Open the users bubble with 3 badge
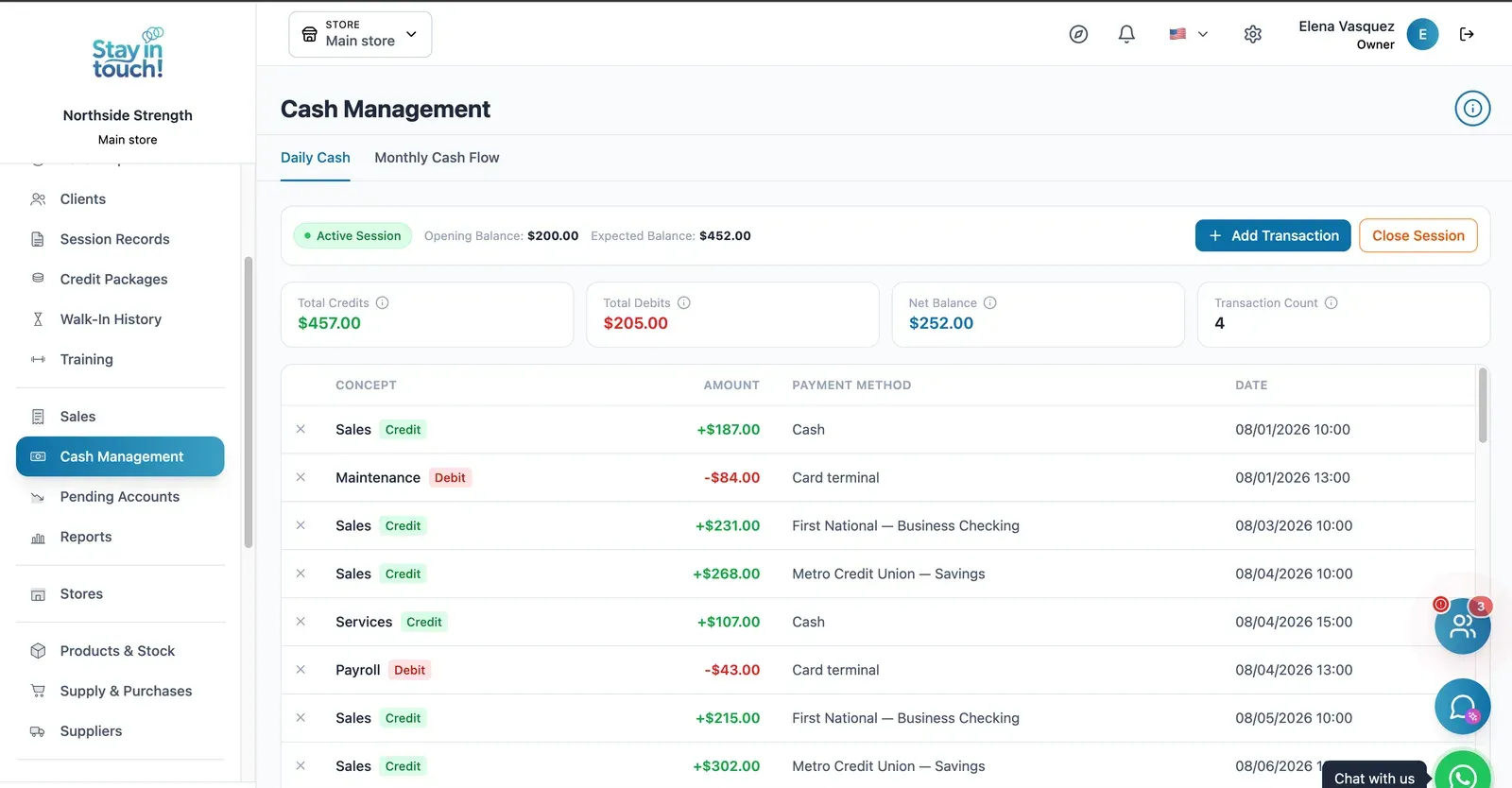This screenshot has height=788, width=1512. pyautogui.click(x=1463, y=625)
